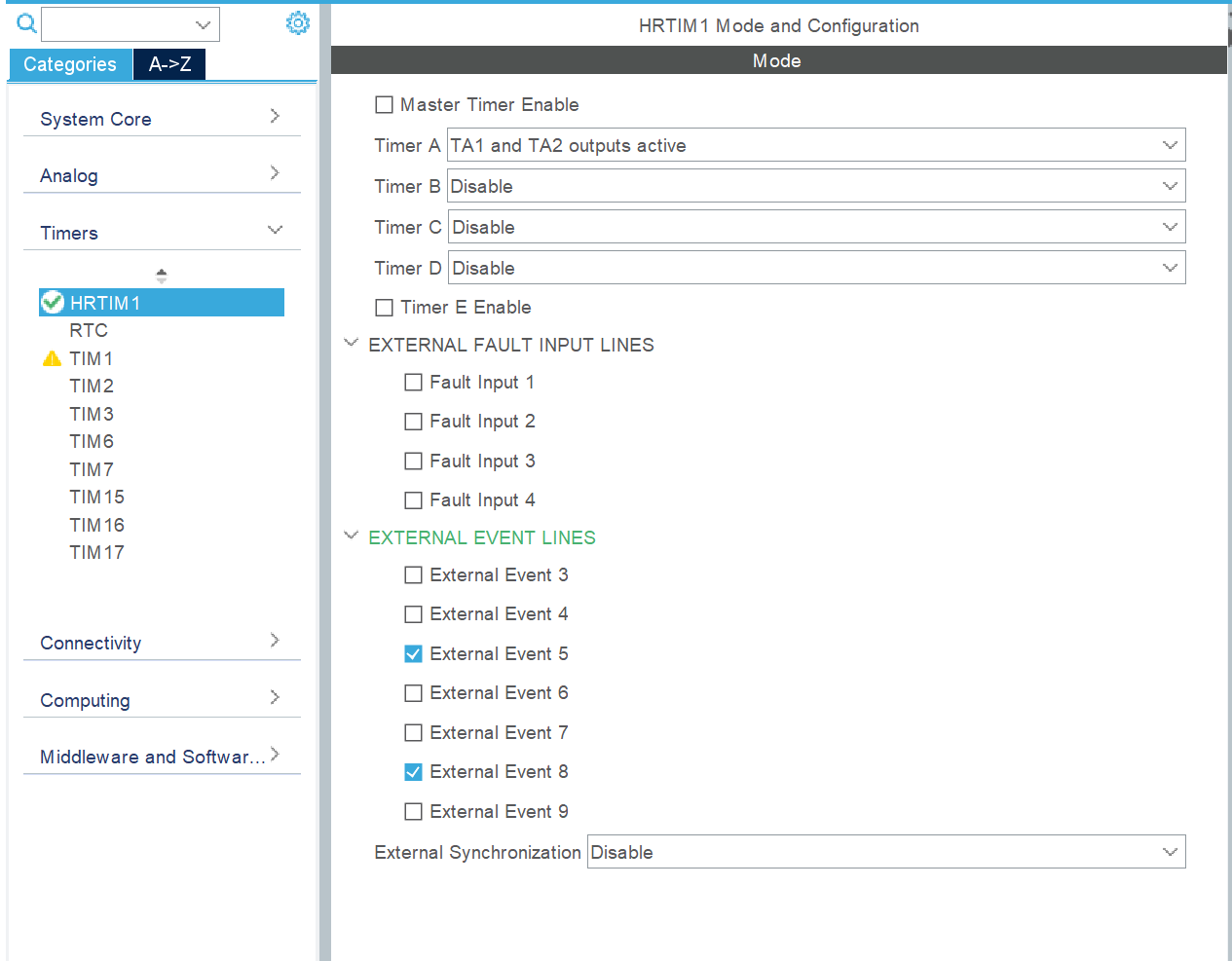Select the Categories tab
Image resolution: width=1232 pixels, height=961 pixels.
(x=70, y=64)
